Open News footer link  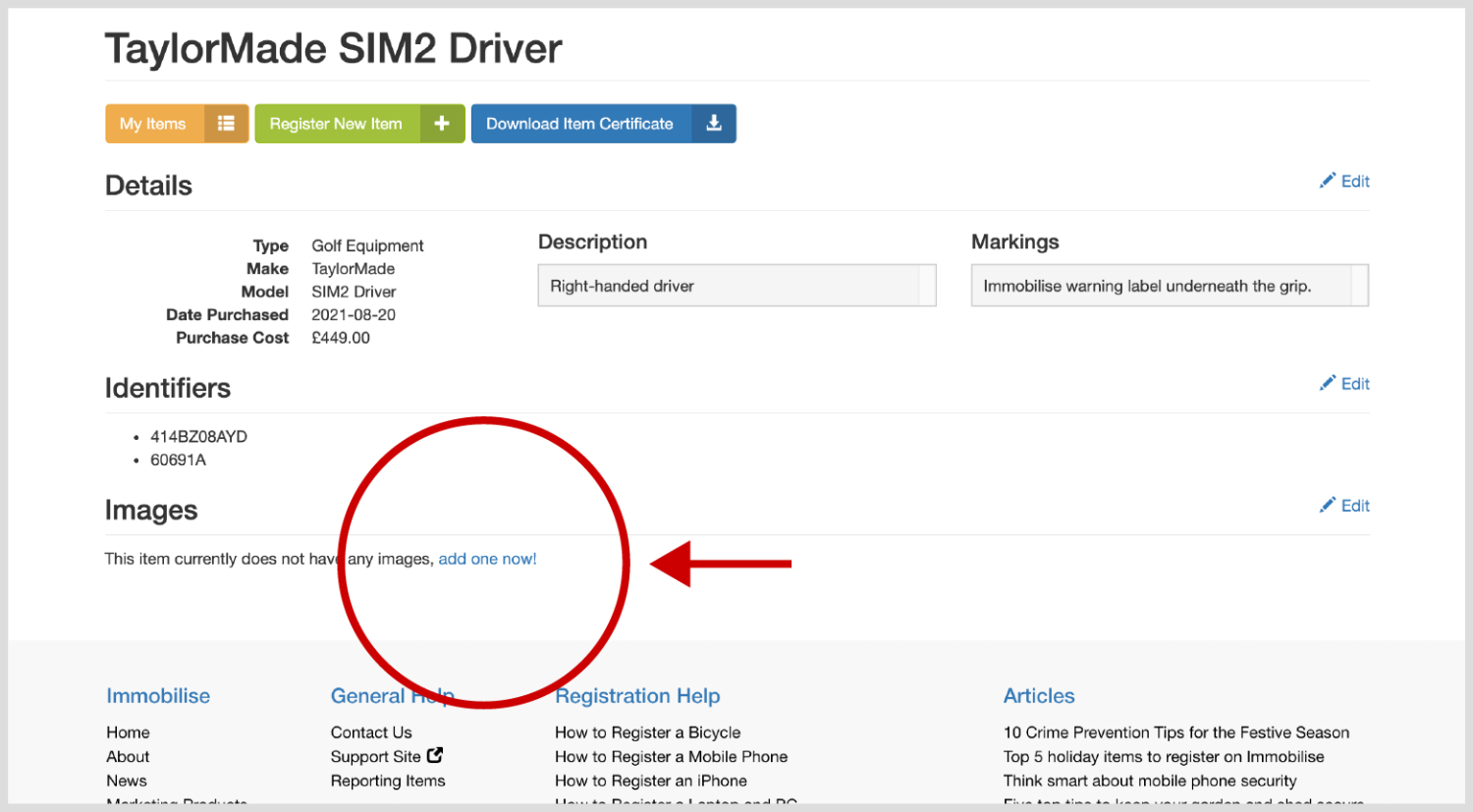(x=127, y=781)
